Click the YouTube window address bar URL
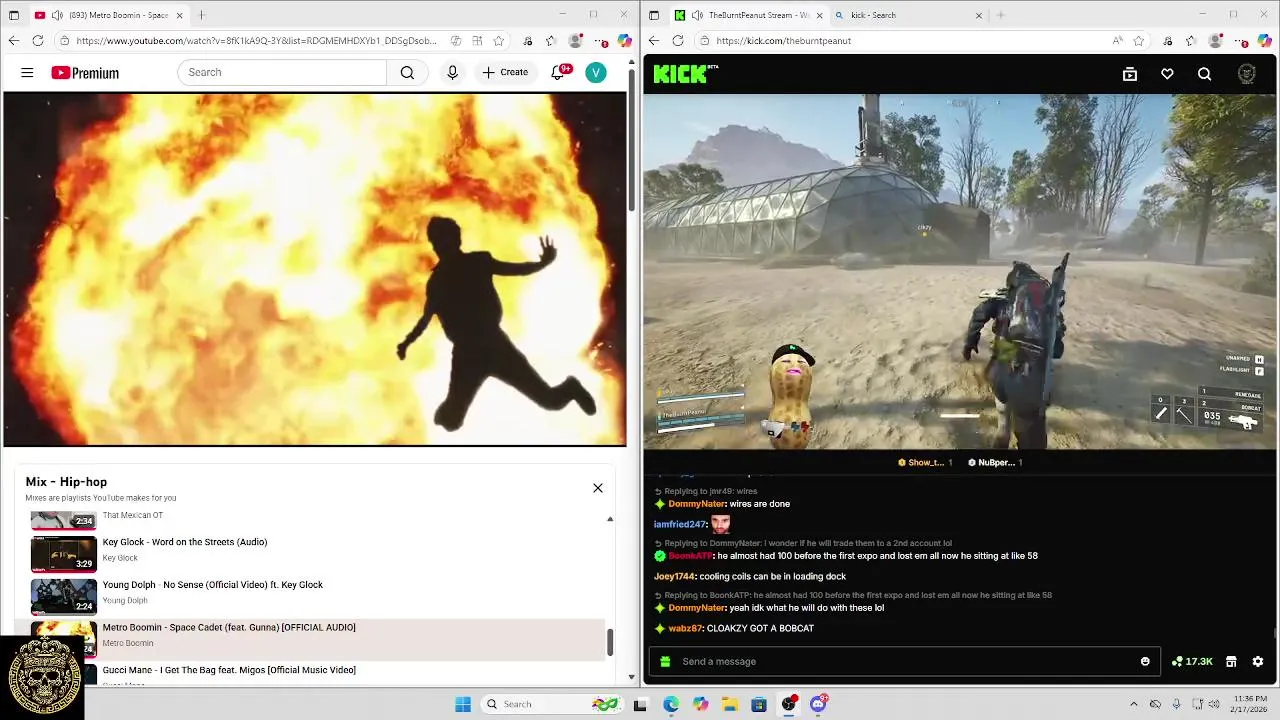Screen dimensions: 1280x720 (x=256, y=41)
